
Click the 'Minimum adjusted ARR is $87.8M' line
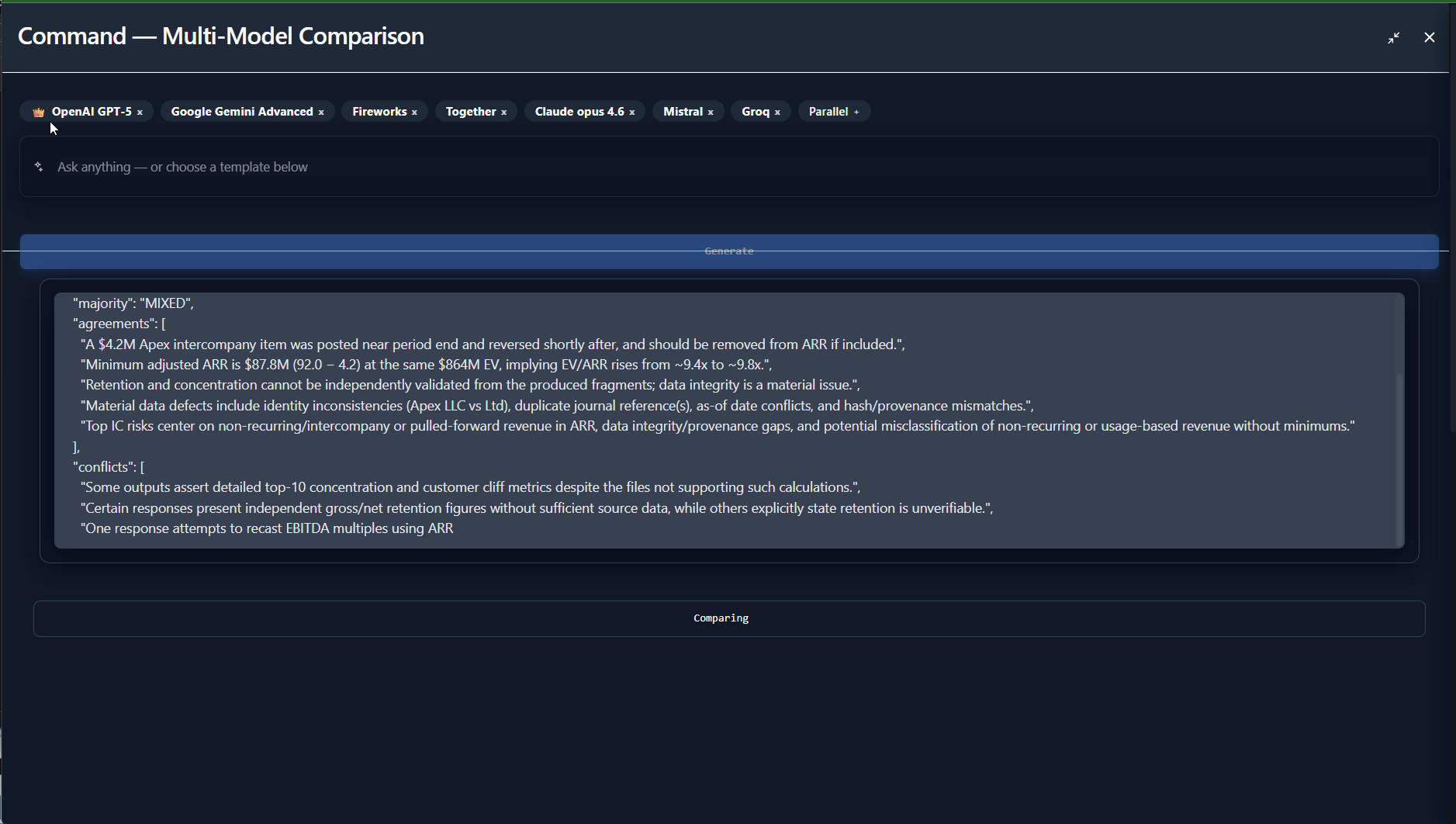tap(427, 365)
